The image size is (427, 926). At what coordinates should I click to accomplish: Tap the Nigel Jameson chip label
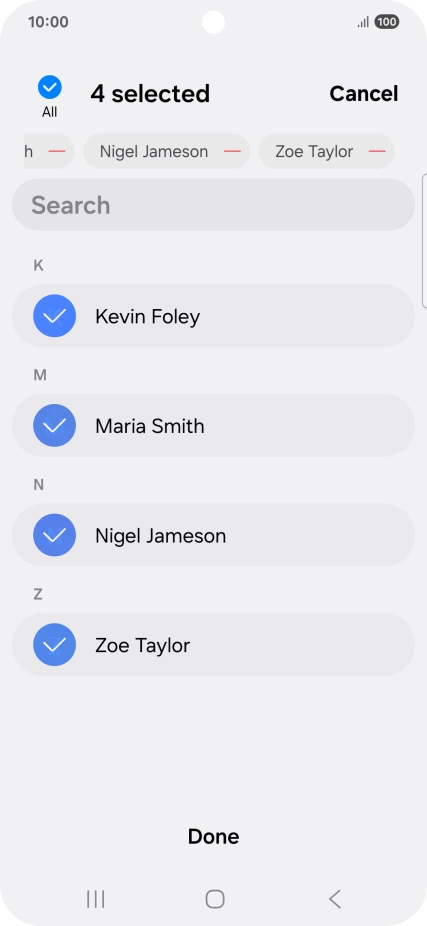pos(154,152)
